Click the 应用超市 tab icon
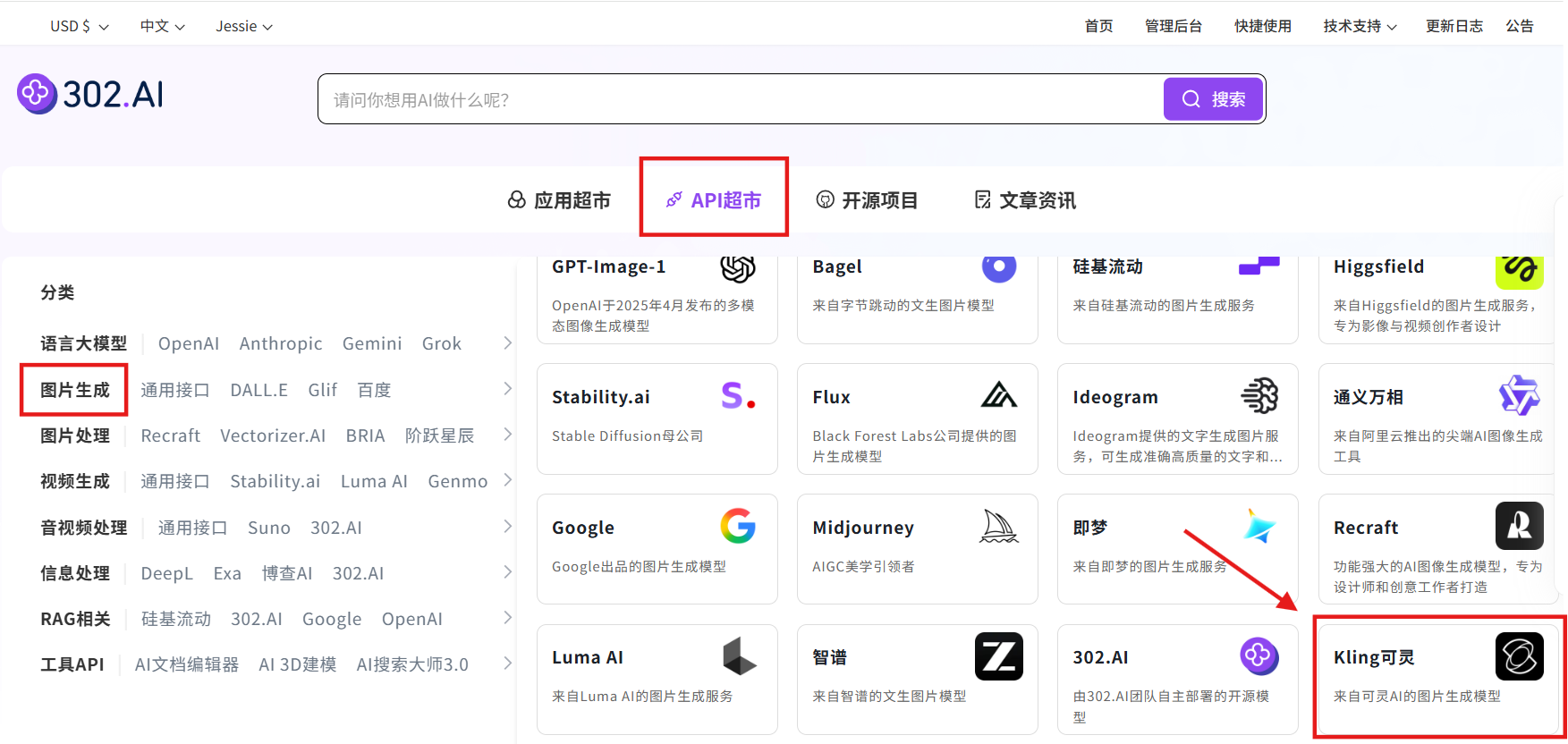The width and height of the screenshot is (1568, 744). pyautogui.click(x=517, y=200)
